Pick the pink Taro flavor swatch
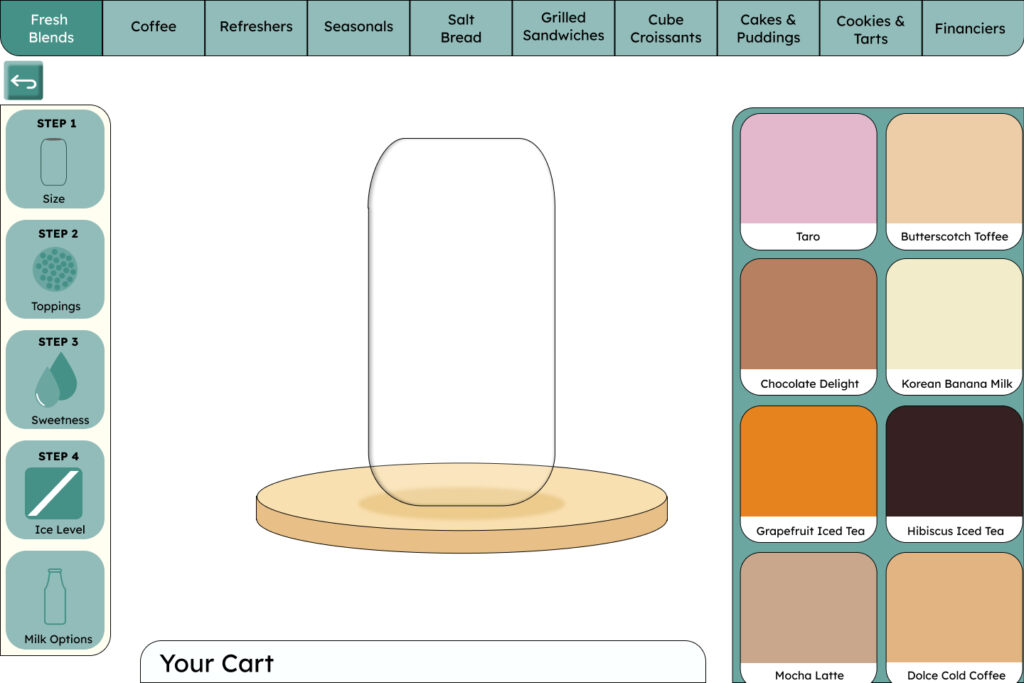Viewport: 1024px width, 683px height. (x=808, y=170)
